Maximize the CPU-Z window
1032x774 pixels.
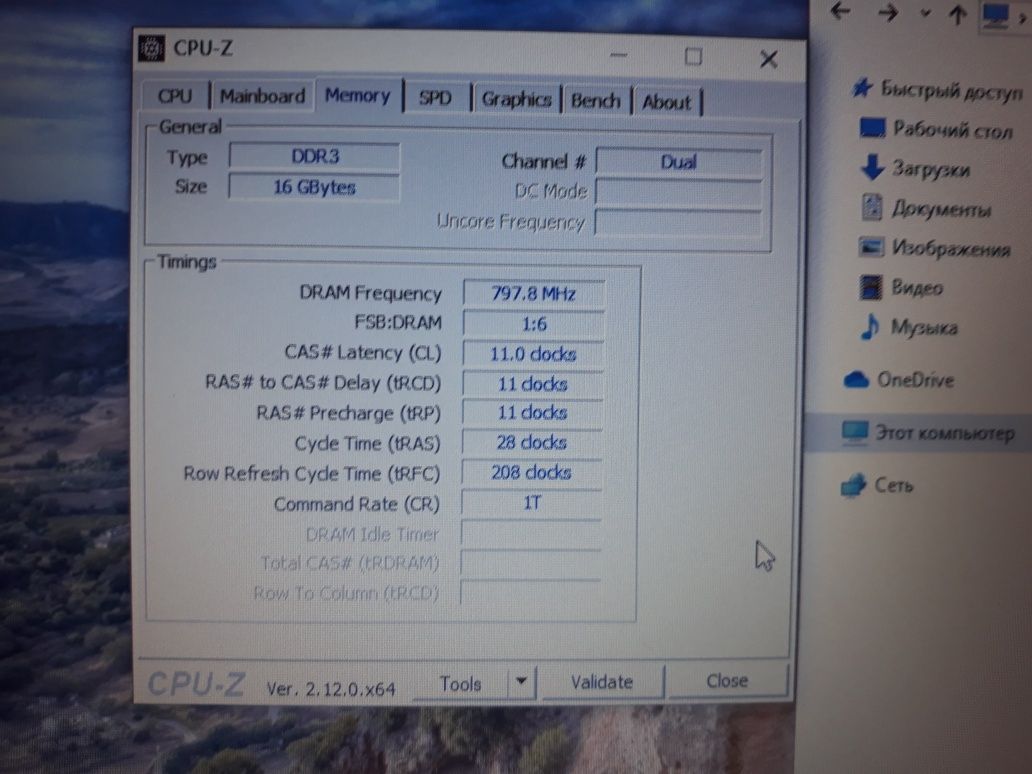pyautogui.click(x=693, y=57)
